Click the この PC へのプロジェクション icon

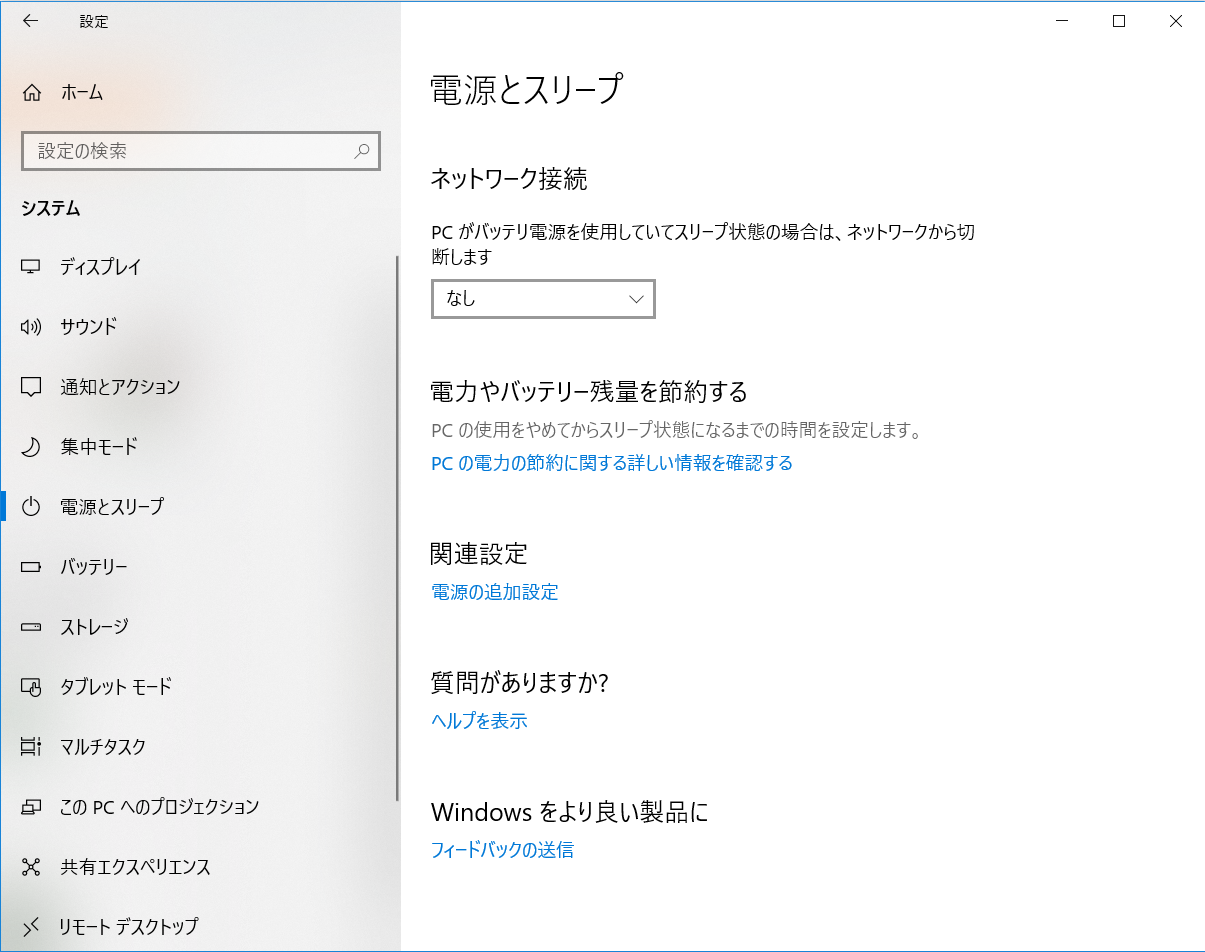pyautogui.click(x=31, y=807)
